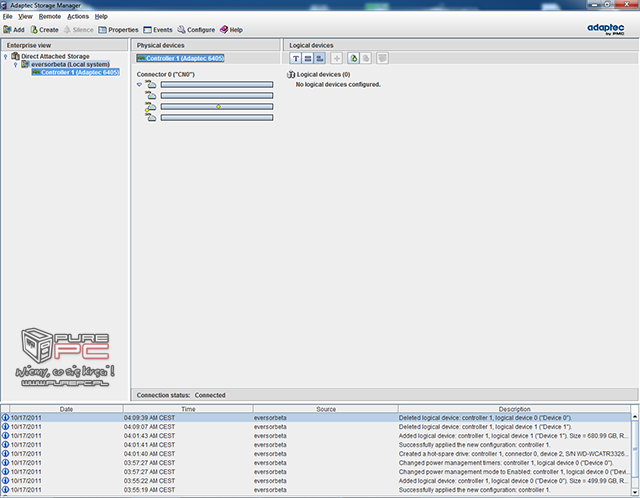The width and height of the screenshot is (640, 498).
Task: Open Properties from the toolbar
Action: (x=119, y=30)
